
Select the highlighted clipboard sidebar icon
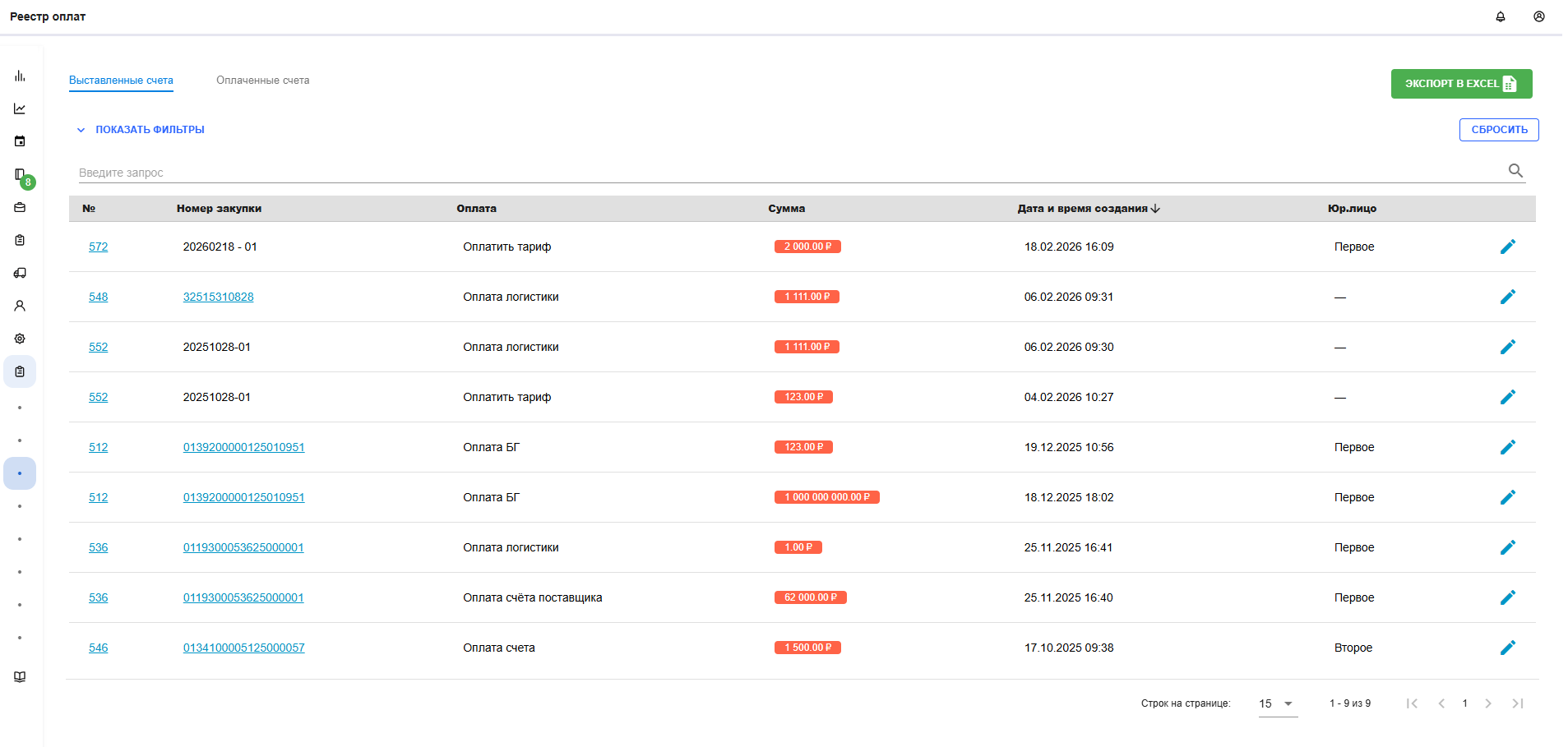pos(20,371)
